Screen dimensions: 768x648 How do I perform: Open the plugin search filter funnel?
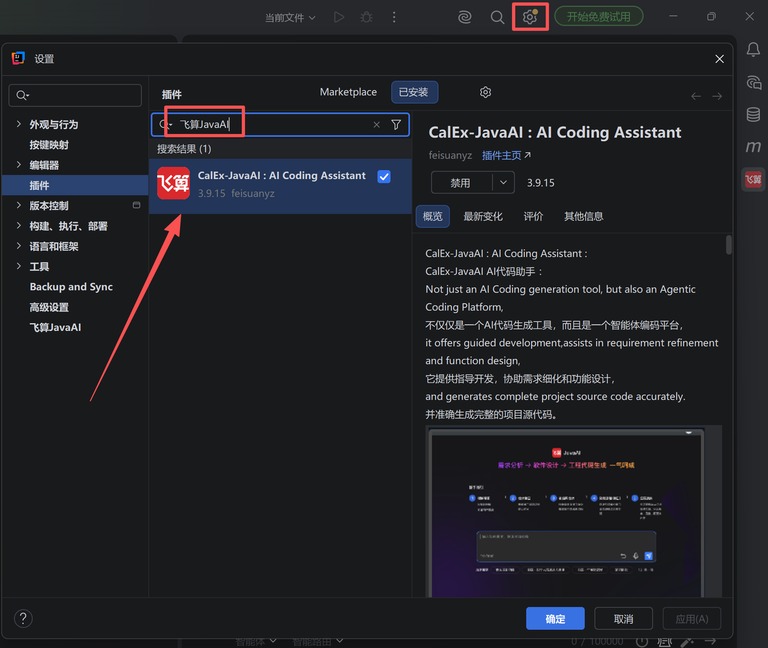(x=396, y=125)
